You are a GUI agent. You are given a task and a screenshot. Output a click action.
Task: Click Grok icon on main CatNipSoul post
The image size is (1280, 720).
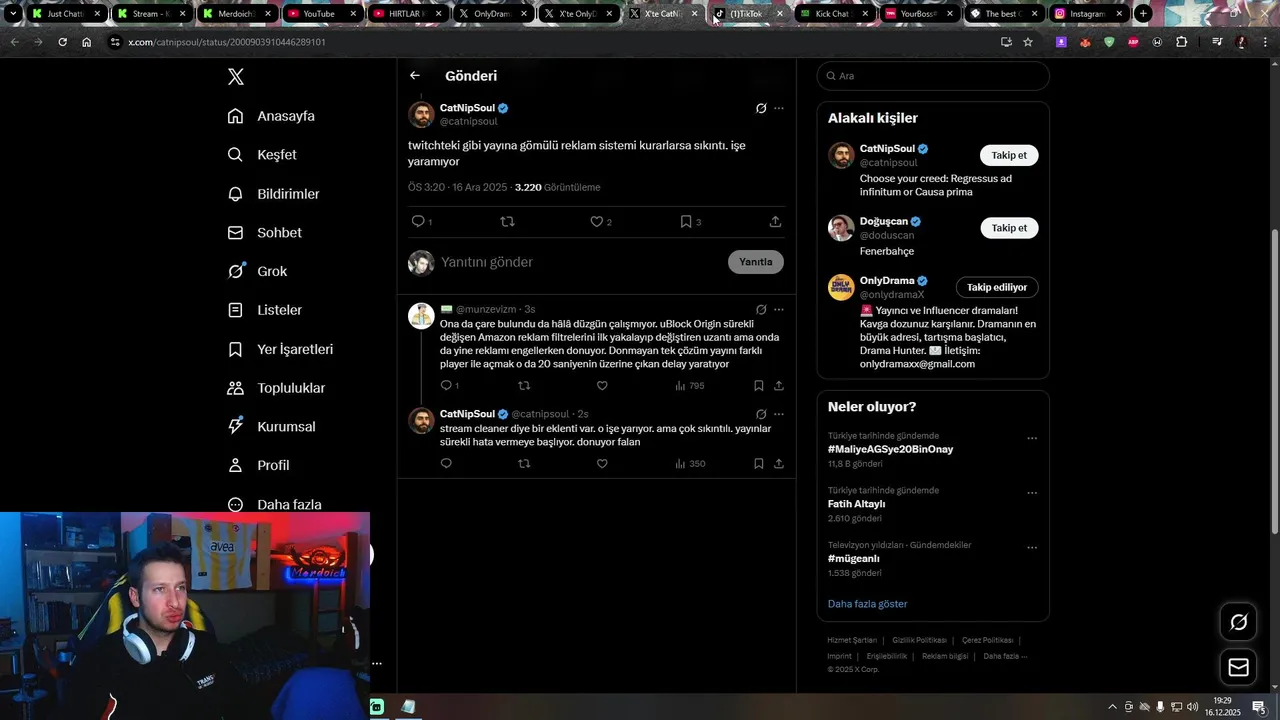coord(761,108)
